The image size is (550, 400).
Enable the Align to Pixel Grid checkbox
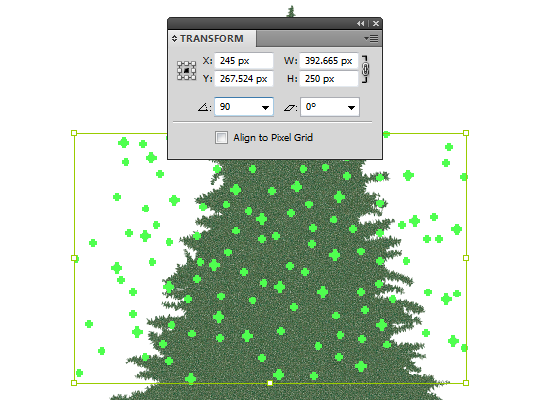click(x=221, y=137)
